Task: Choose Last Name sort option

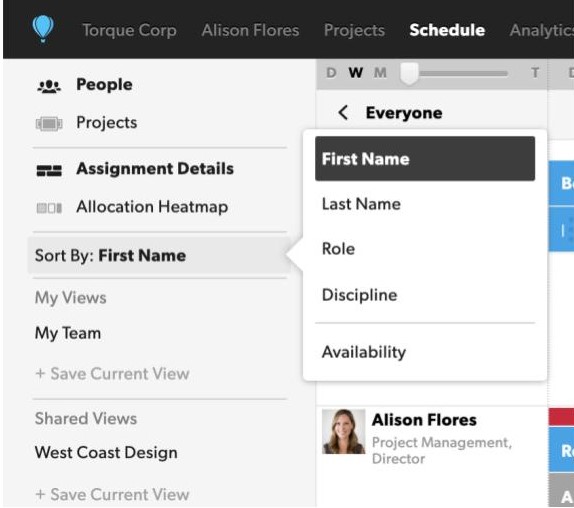Action: (425, 204)
